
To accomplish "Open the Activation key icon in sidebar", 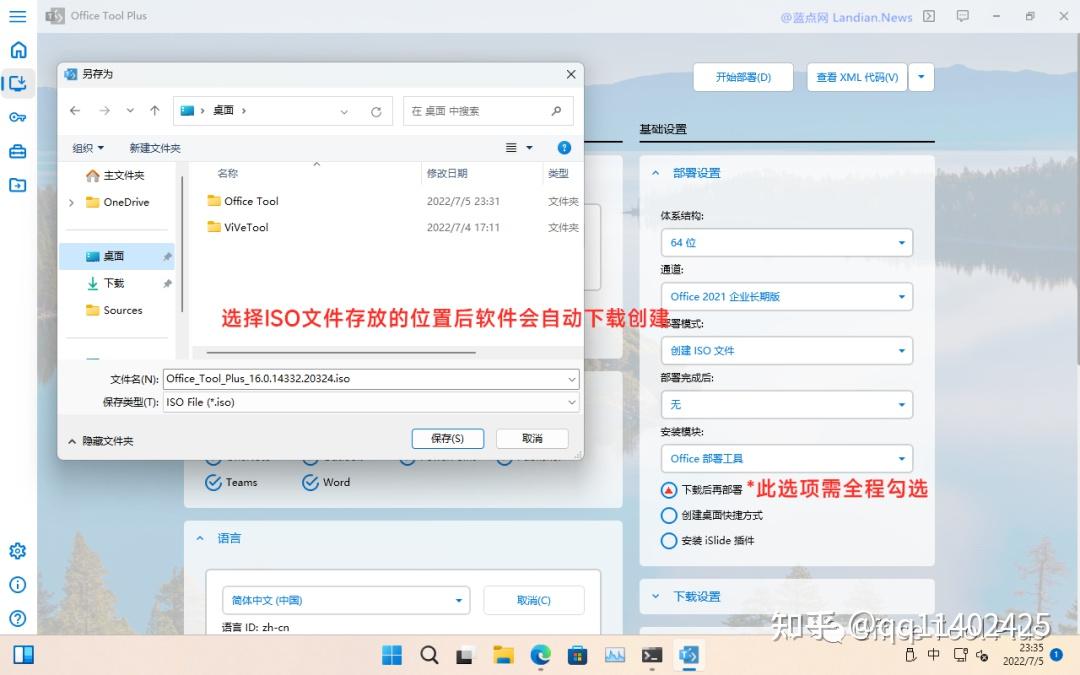I will [x=17, y=117].
